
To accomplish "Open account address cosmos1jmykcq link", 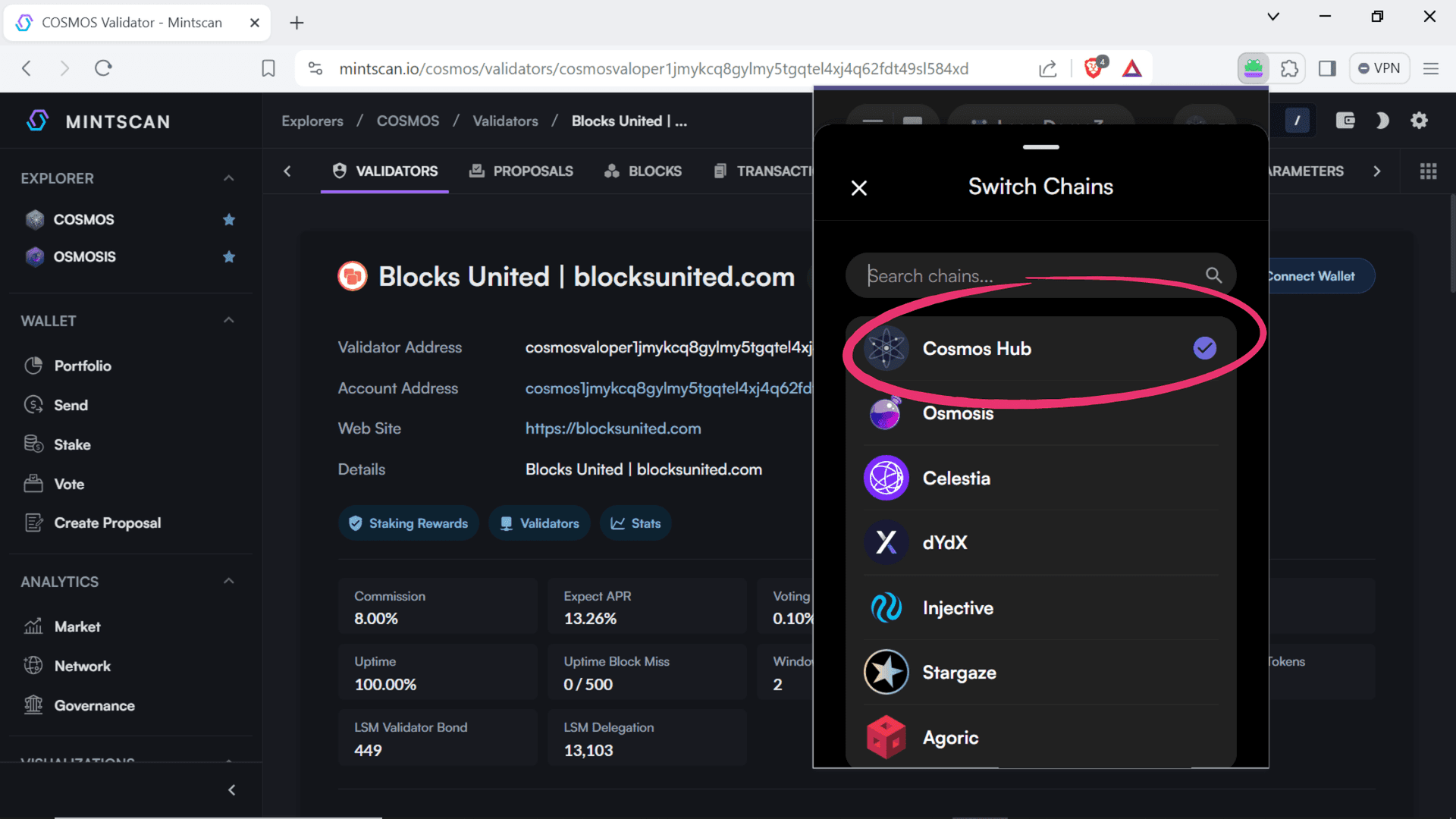I will tap(669, 388).
